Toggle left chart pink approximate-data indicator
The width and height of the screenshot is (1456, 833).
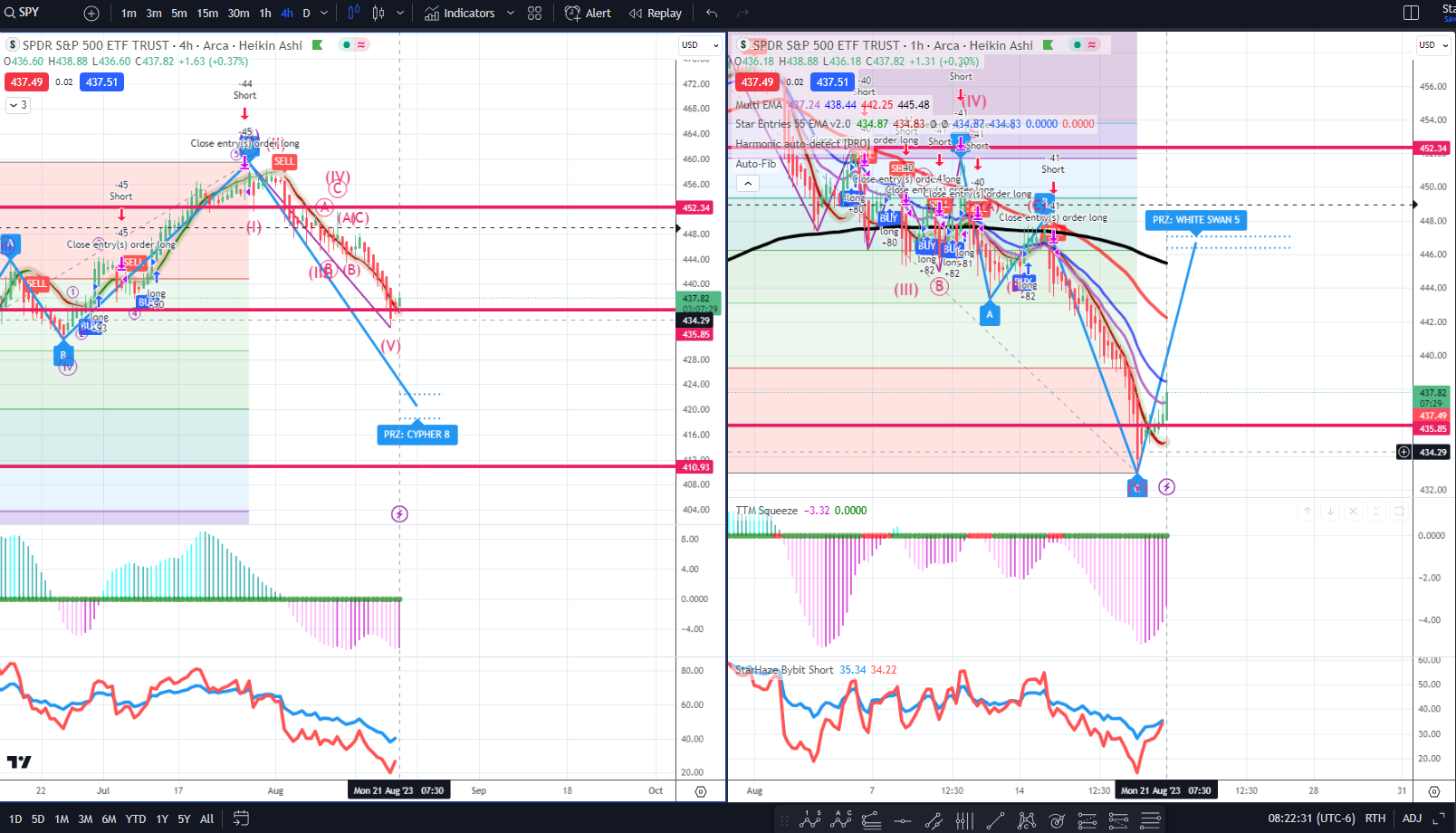[x=361, y=45]
